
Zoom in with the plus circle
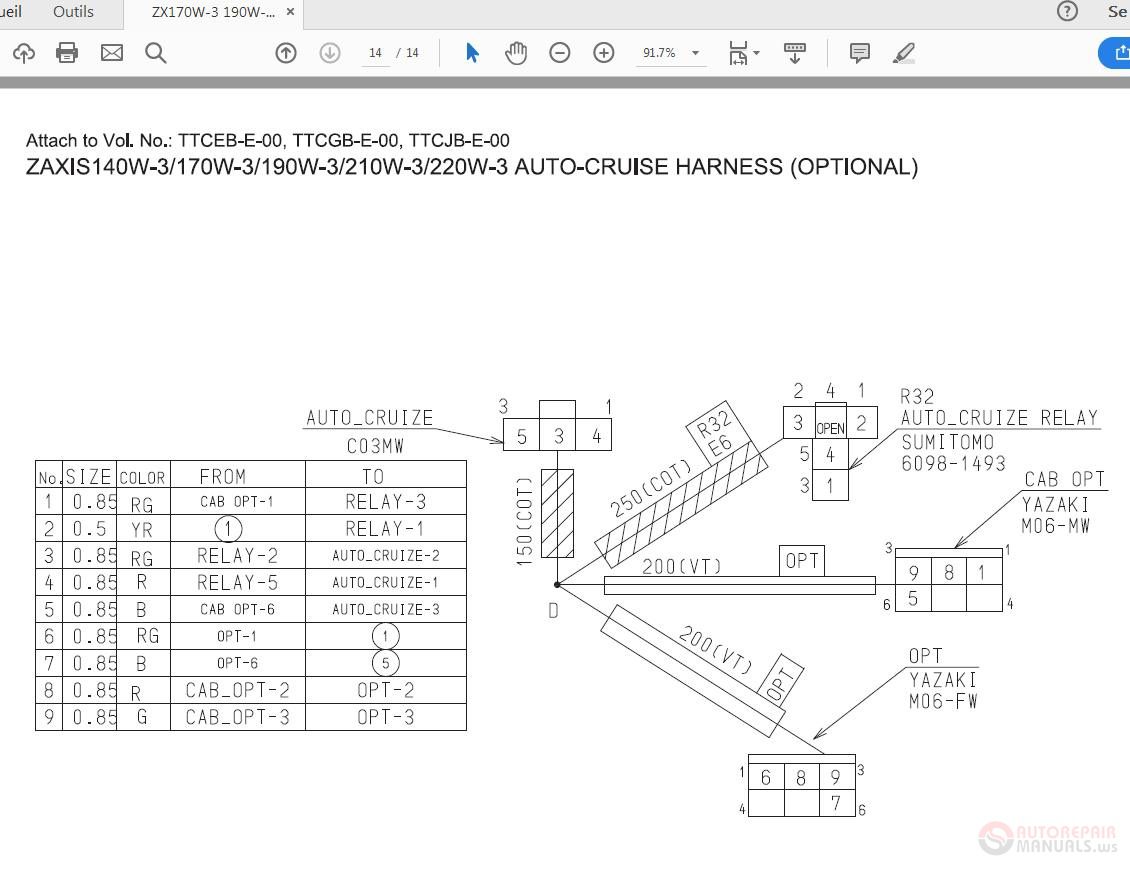[604, 53]
